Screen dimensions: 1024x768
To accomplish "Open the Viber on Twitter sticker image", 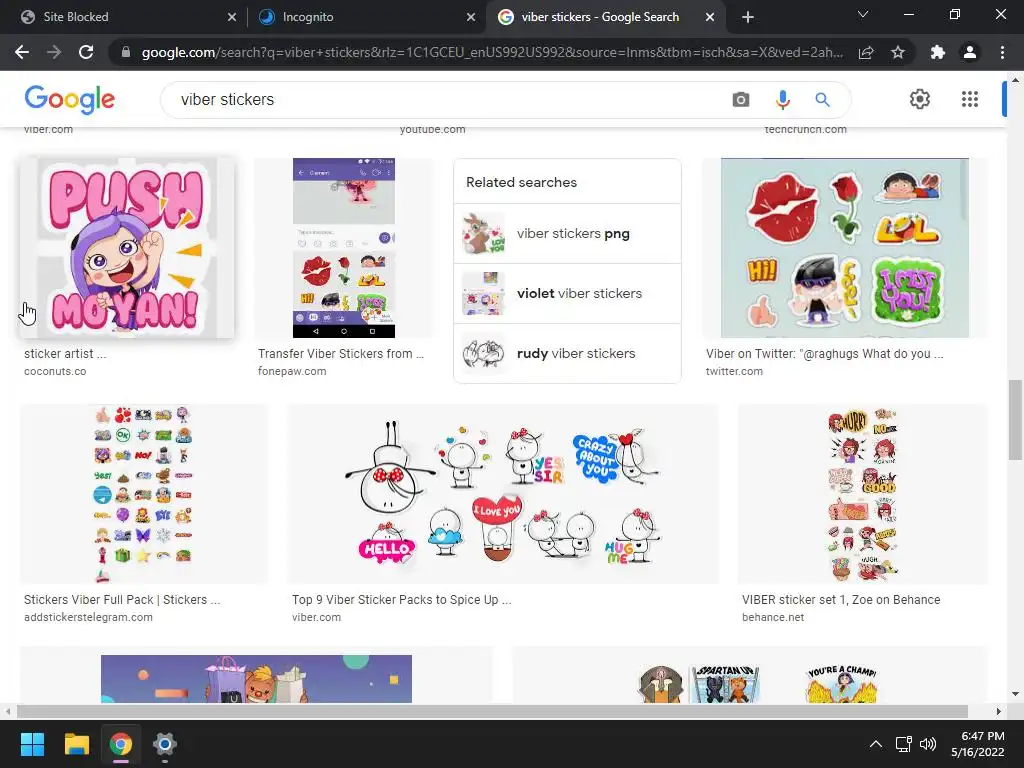I will 844,248.
